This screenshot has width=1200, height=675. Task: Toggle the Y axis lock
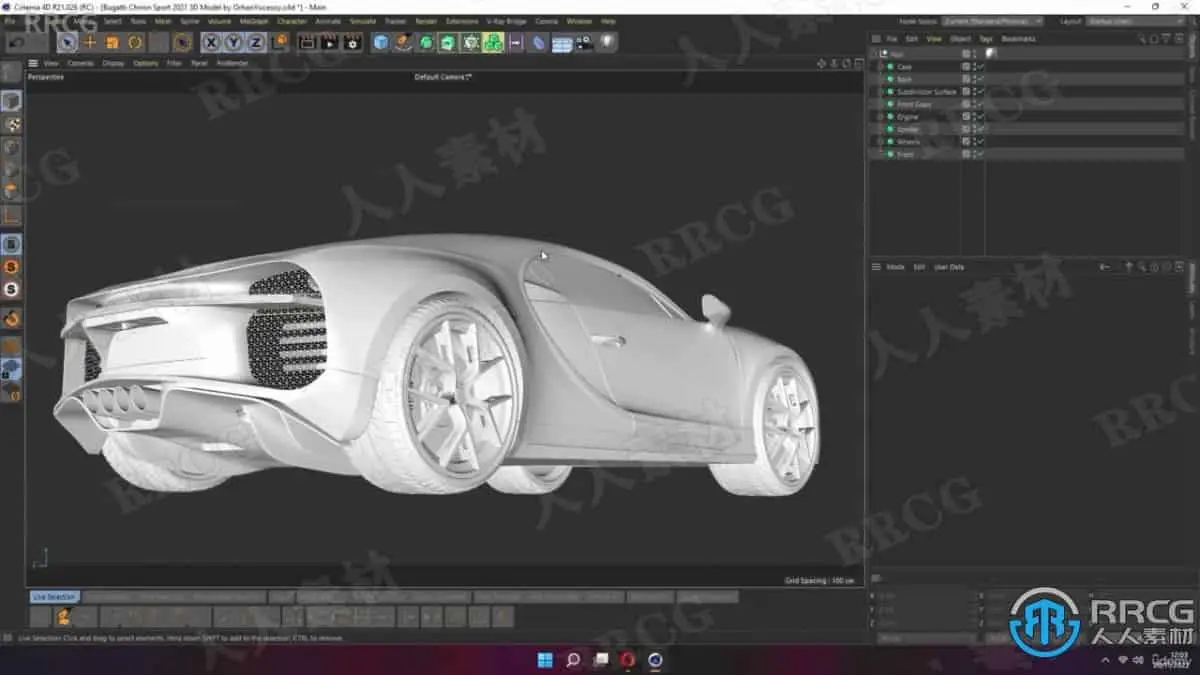[233, 42]
